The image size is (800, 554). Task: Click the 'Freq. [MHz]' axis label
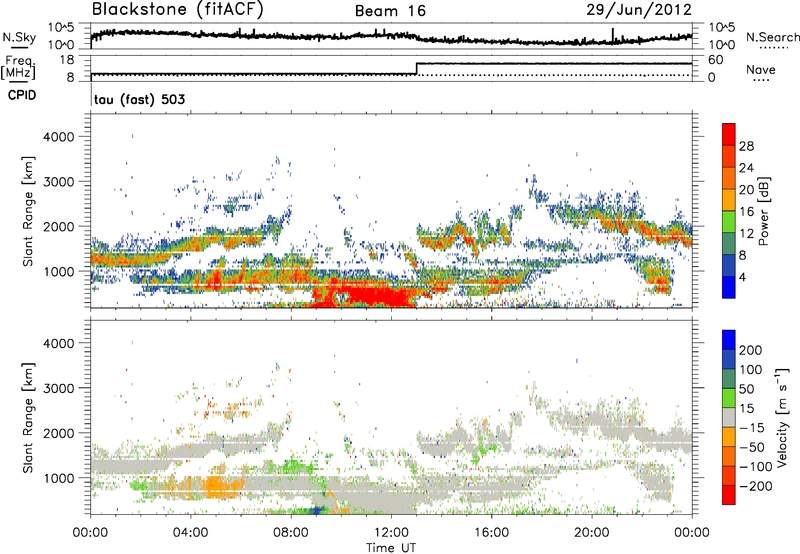[x=18, y=68]
